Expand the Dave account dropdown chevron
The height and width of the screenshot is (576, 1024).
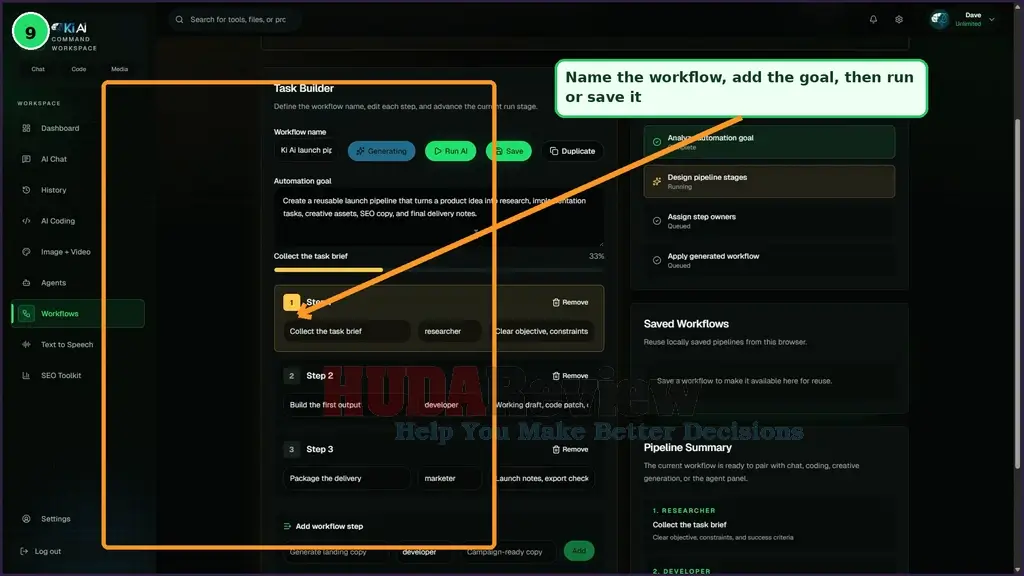[991, 20]
